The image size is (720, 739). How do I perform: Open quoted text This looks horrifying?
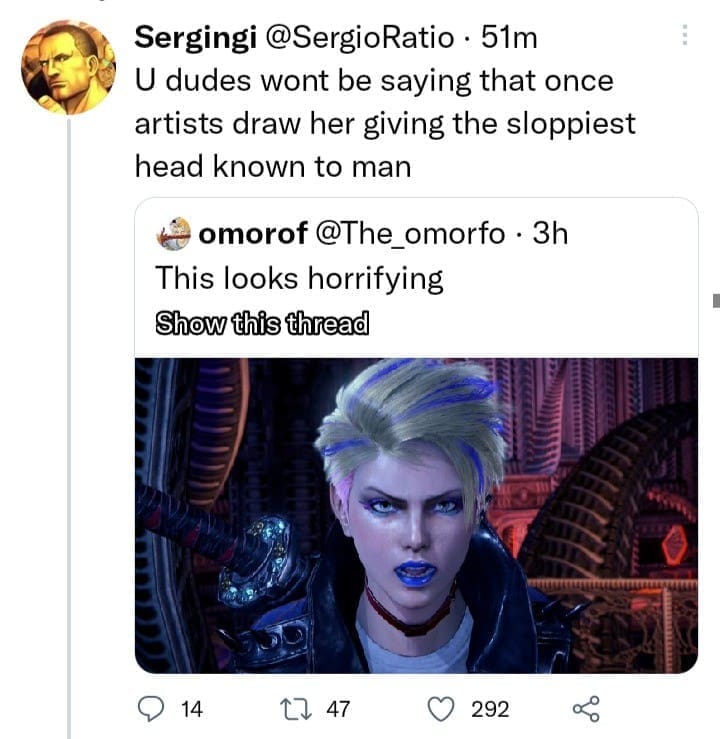tap(299, 277)
